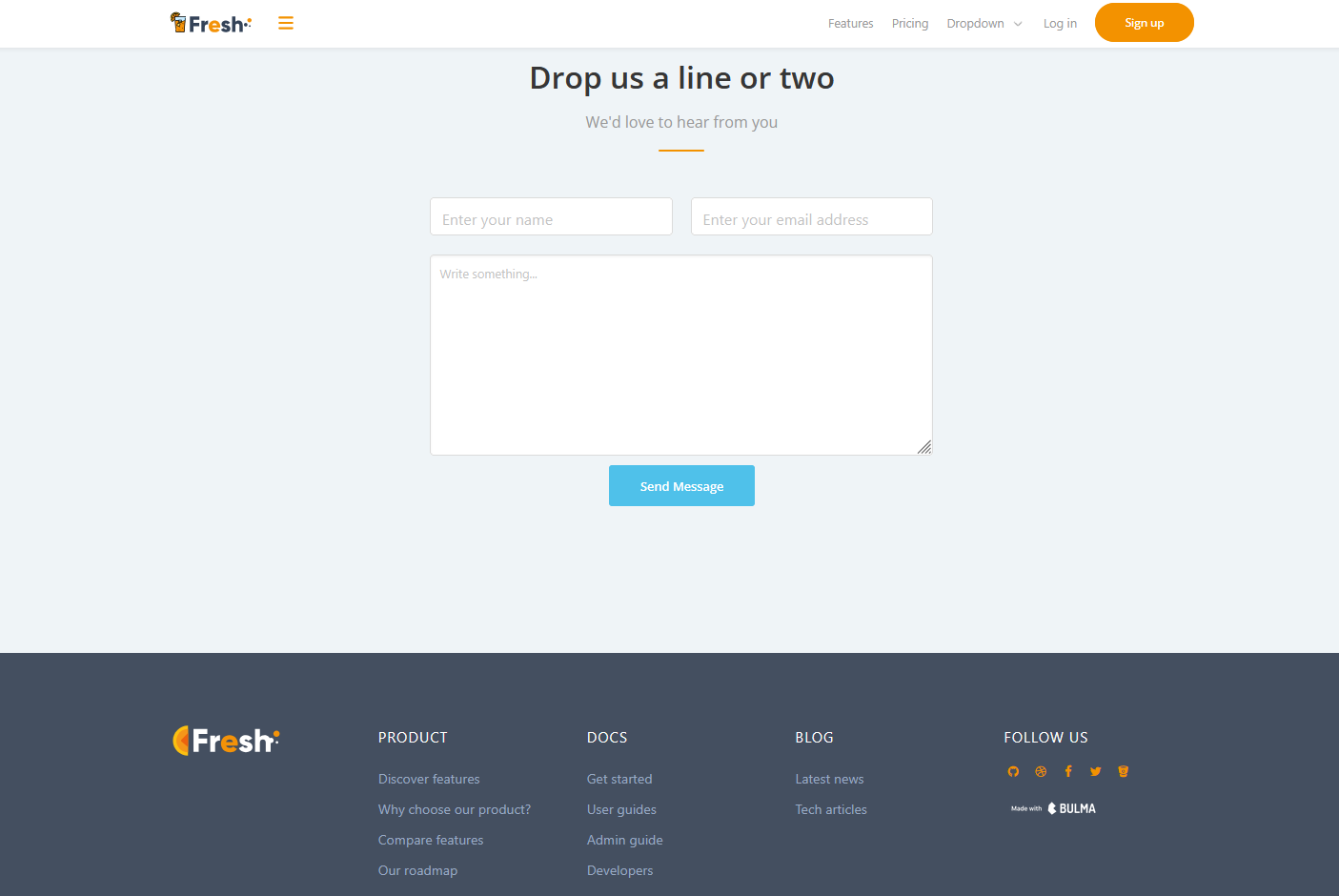1339x896 pixels.
Task: Open the Features nav item
Action: coord(850,24)
